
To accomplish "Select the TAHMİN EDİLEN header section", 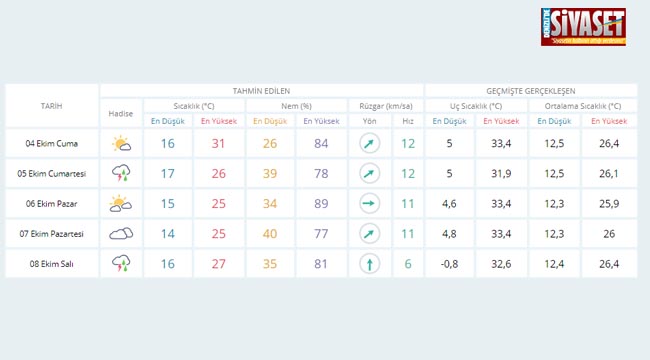I will [x=261, y=91].
